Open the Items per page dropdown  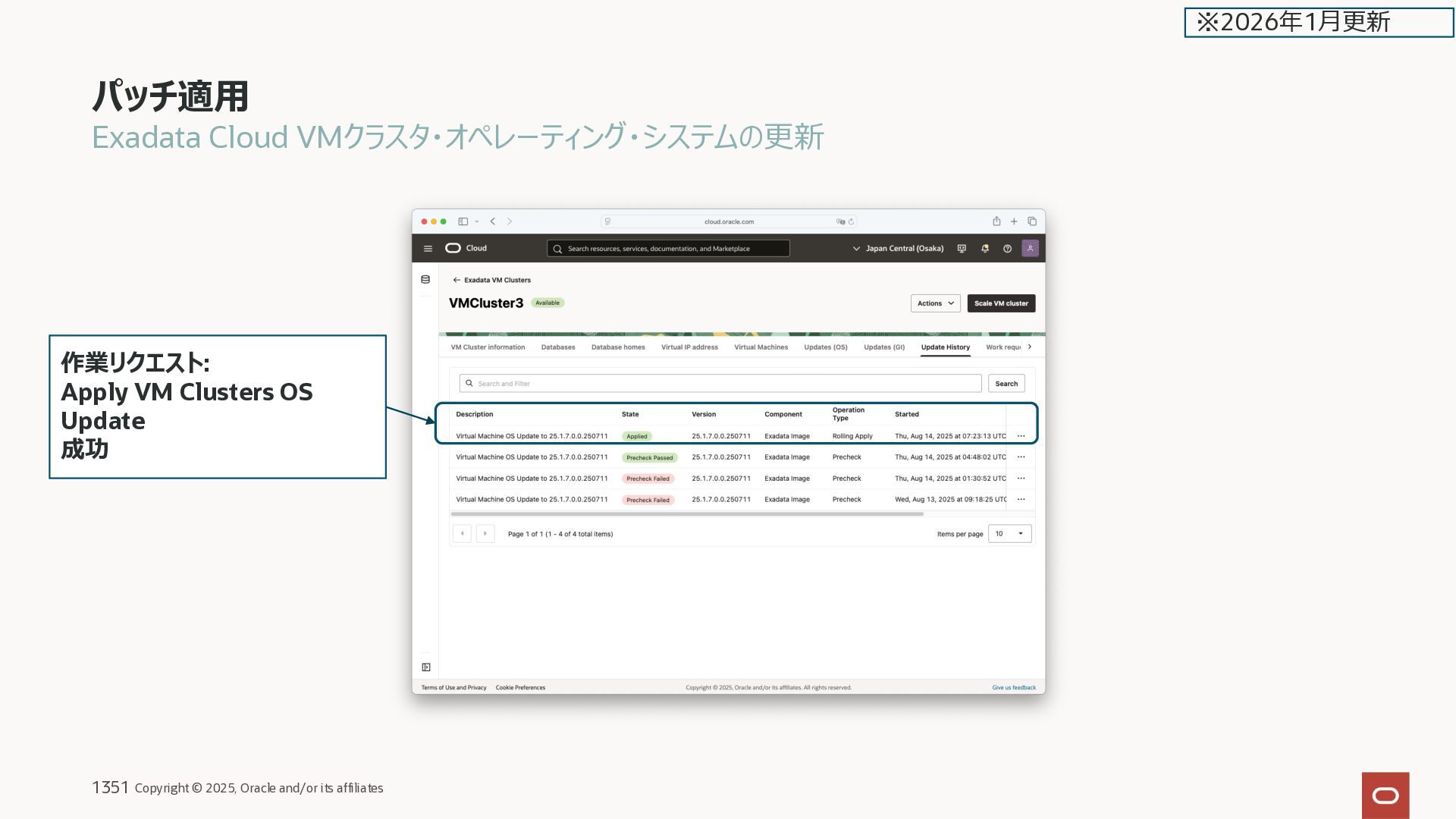pyautogui.click(x=1009, y=534)
